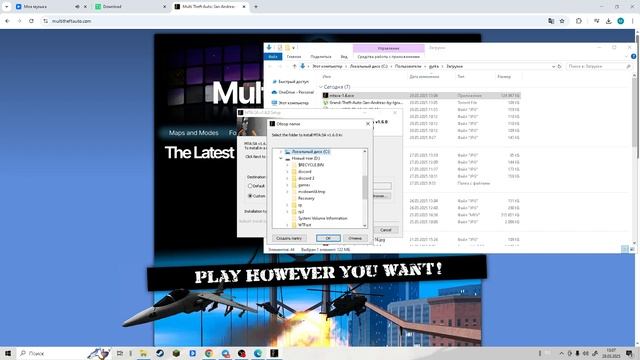Viewport: 640px width, 360px height.
Task: Click the Explorer up-arrow navigation icon
Action: tap(294, 66)
